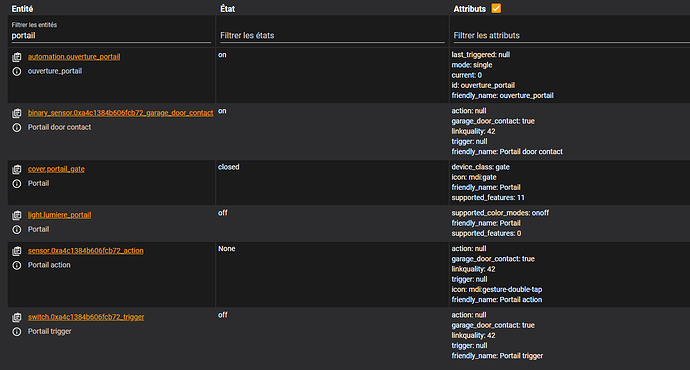Click the entity filter field containing portail
Image resolution: width=690 pixels, height=370 pixels.
coord(111,32)
